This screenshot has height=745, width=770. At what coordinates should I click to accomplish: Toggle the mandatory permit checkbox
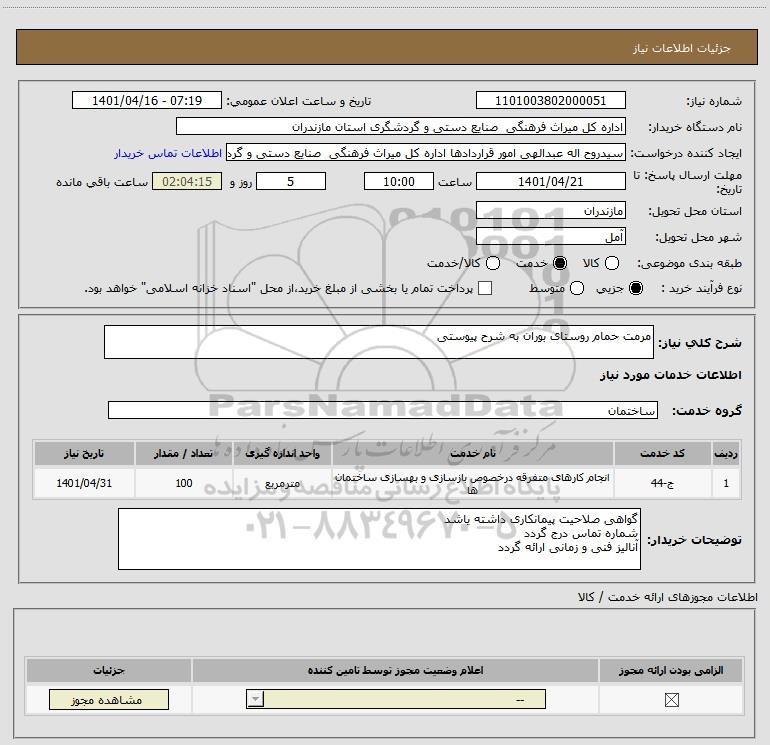(x=671, y=699)
